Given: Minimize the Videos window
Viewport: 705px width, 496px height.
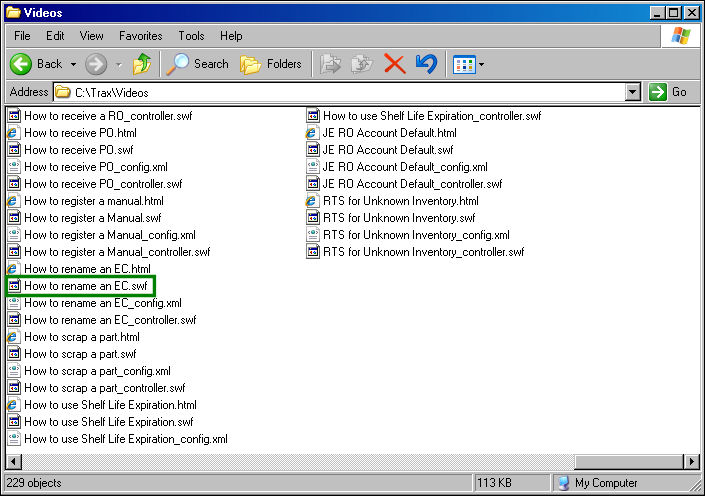Looking at the screenshot, I should (x=657, y=13).
